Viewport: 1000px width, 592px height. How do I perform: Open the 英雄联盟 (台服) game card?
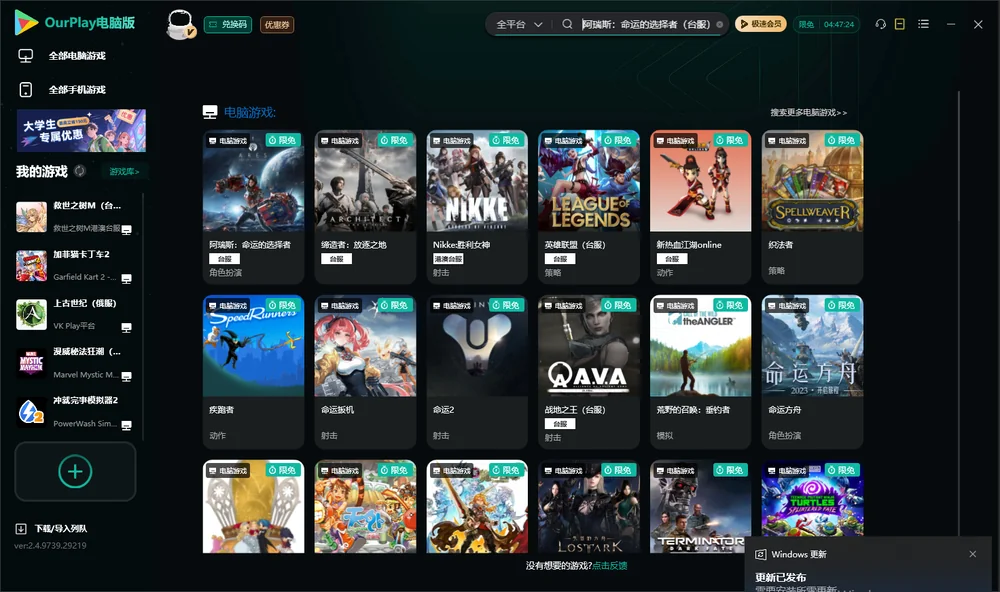tap(589, 207)
